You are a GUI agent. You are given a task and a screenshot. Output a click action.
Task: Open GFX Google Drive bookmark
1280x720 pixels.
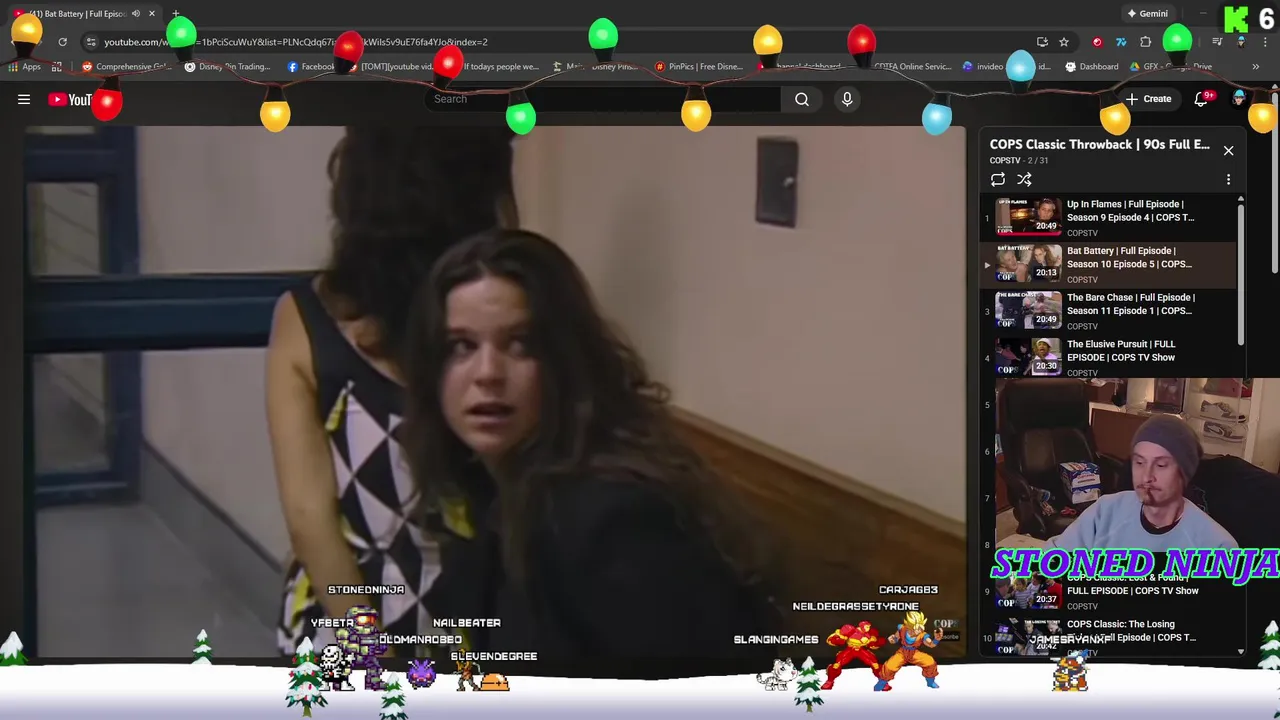[x=1171, y=67]
